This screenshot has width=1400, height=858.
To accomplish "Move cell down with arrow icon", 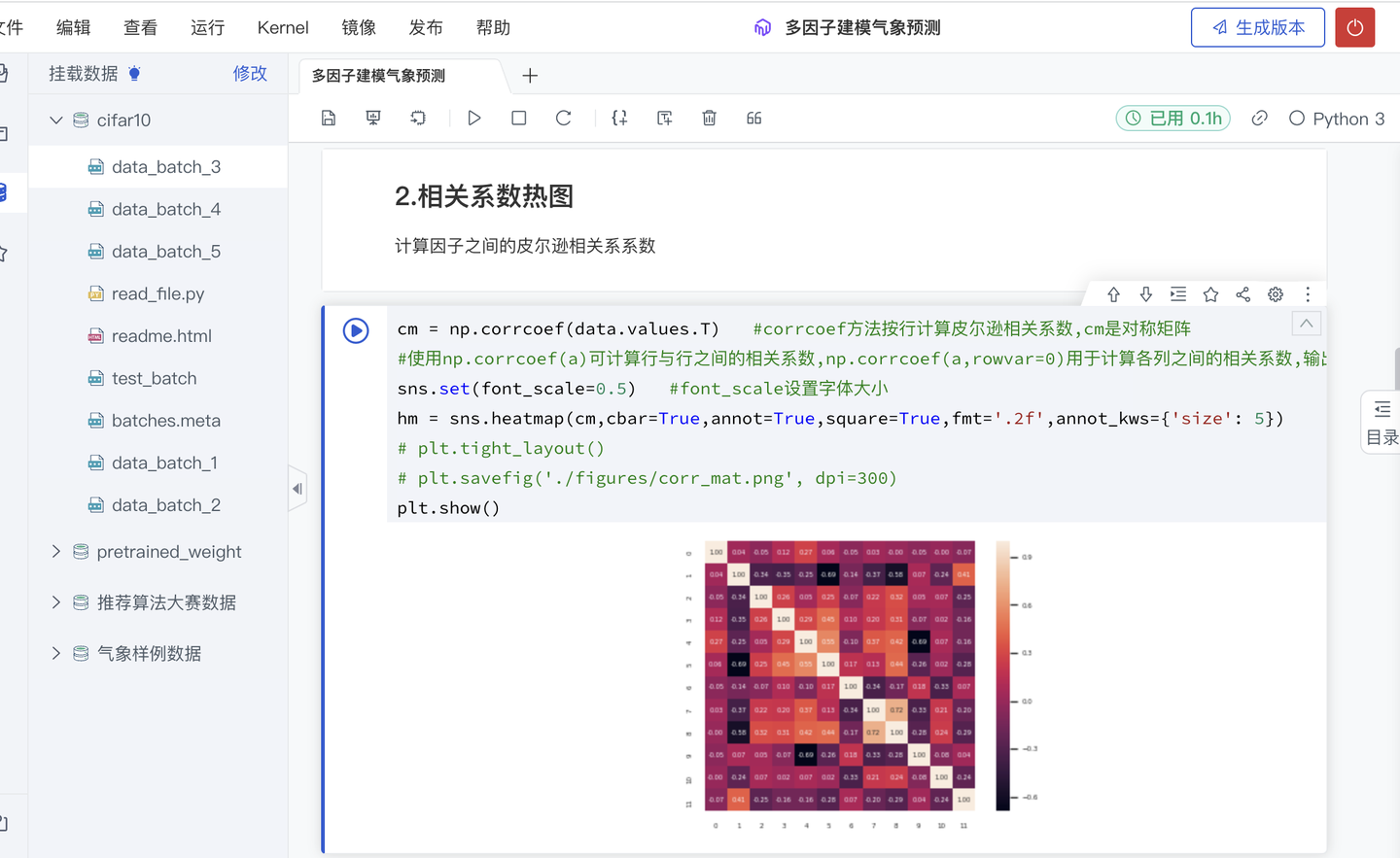I will coord(1146,294).
